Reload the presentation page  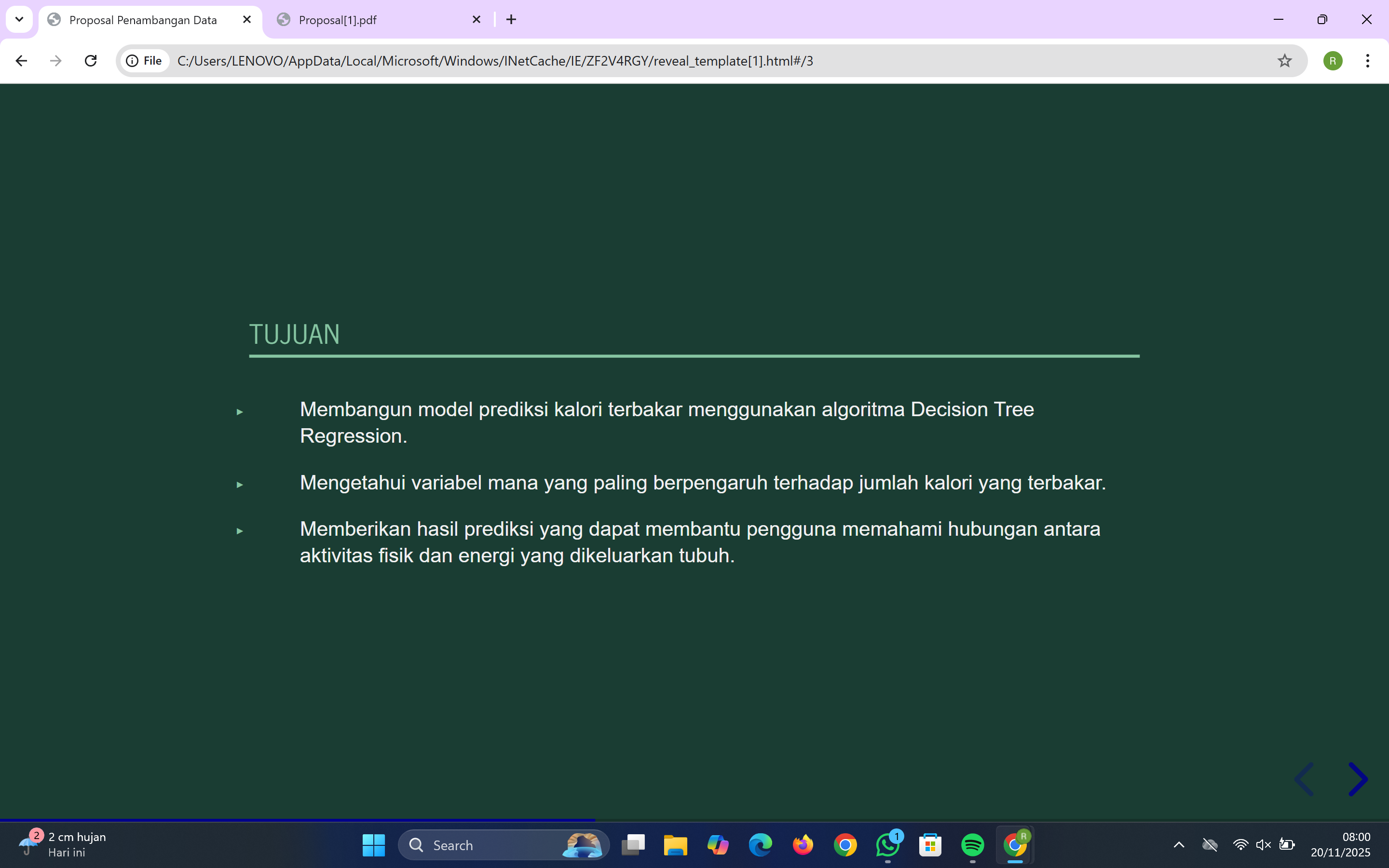(x=91, y=61)
